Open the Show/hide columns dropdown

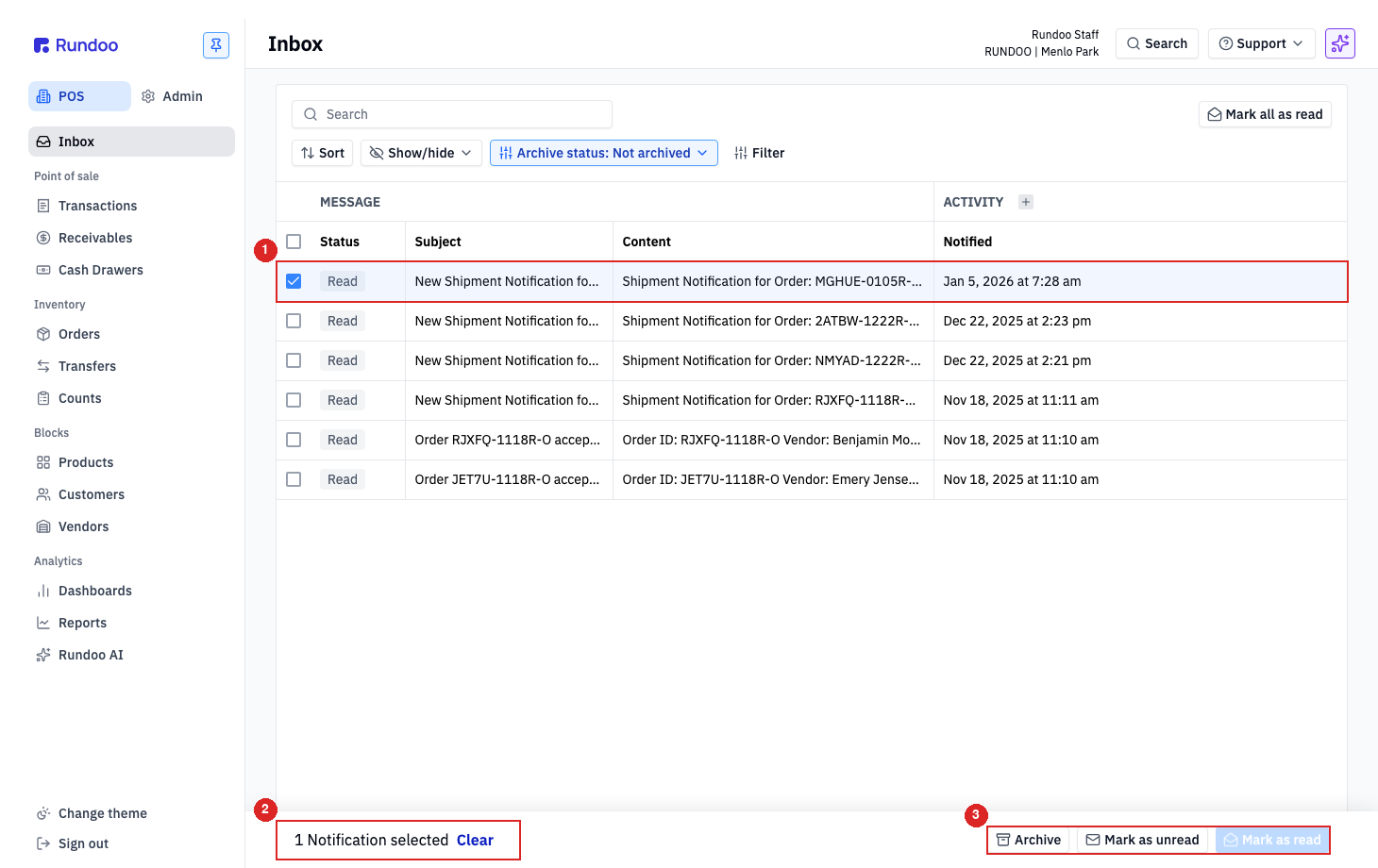coord(421,153)
